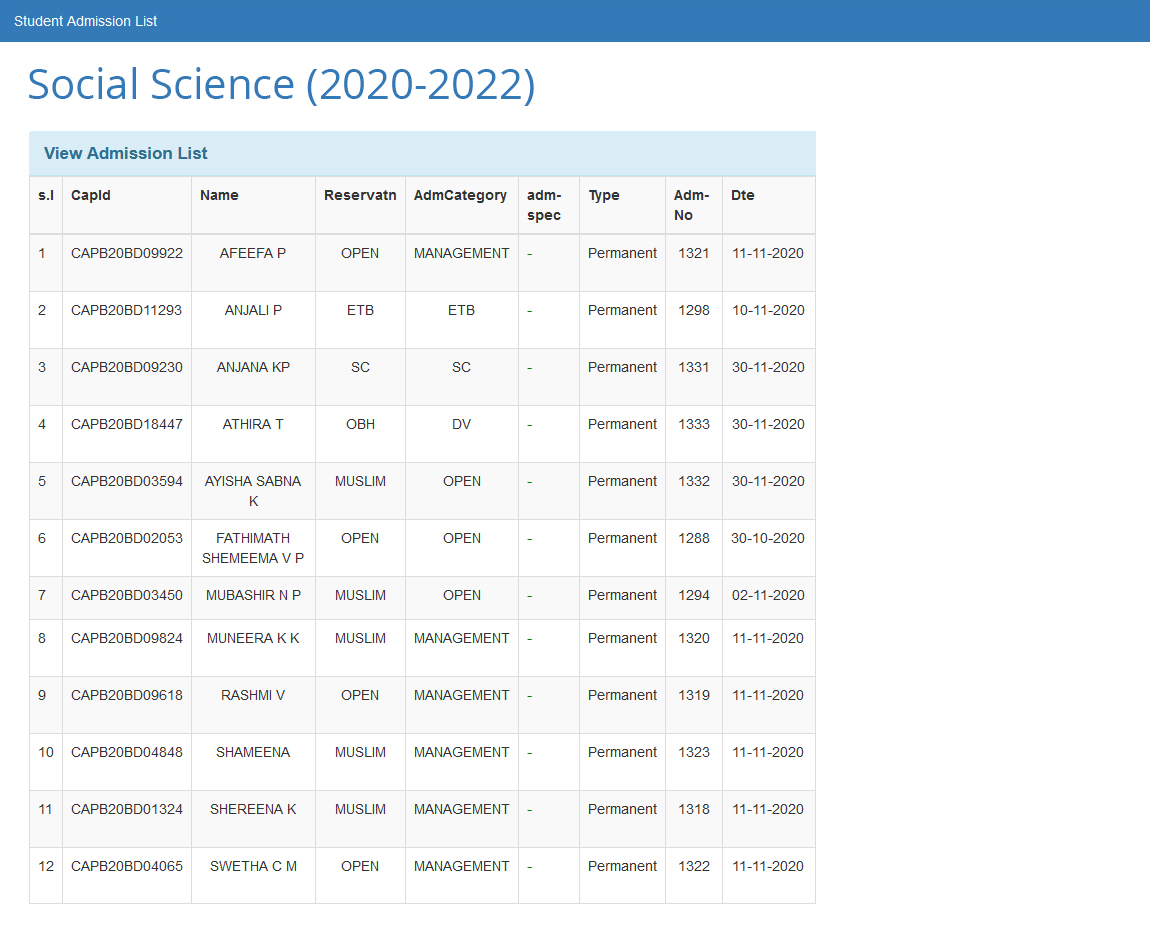The width and height of the screenshot is (1150, 930).
Task: Click admission number 1288
Action: pos(694,538)
